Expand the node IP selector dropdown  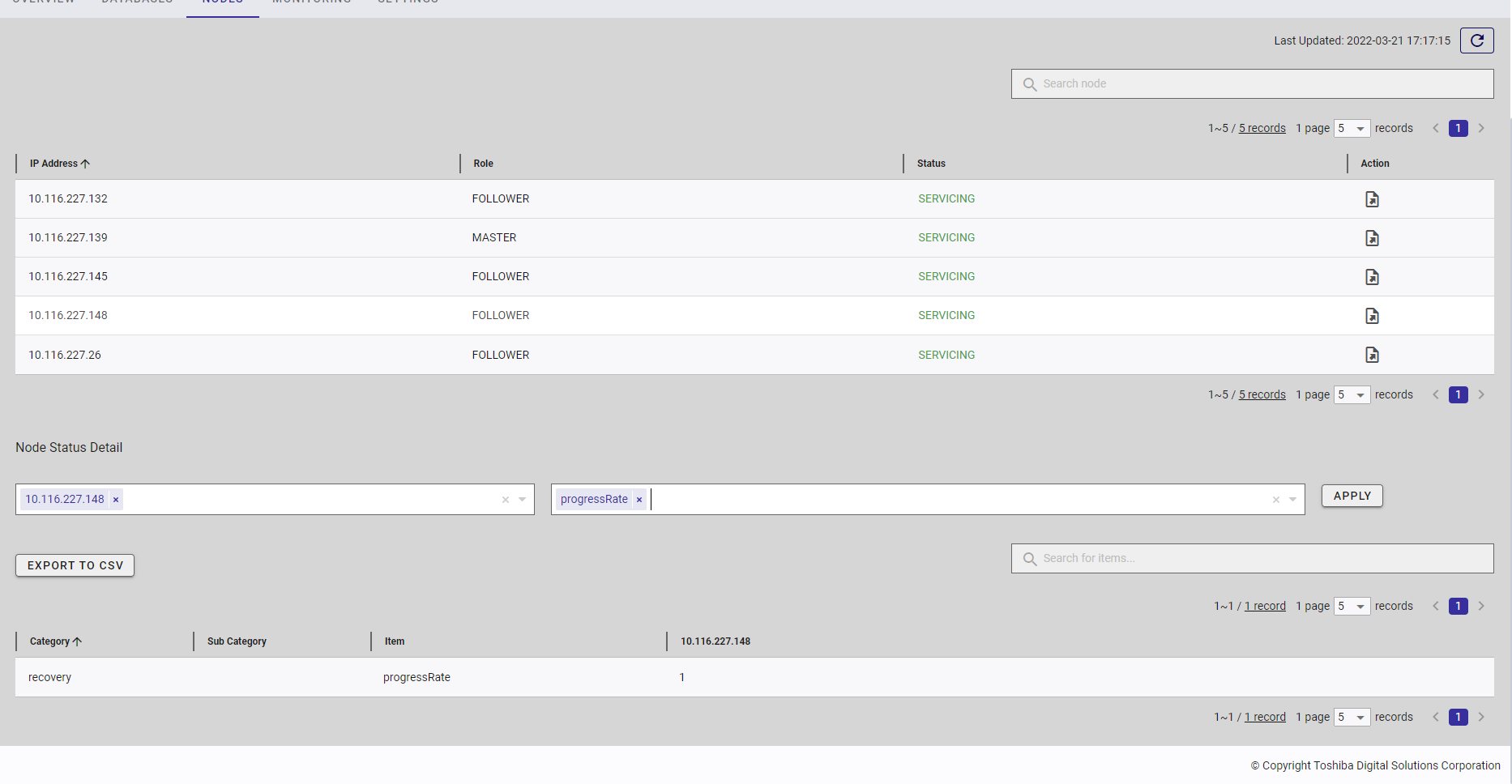click(523, 500)
